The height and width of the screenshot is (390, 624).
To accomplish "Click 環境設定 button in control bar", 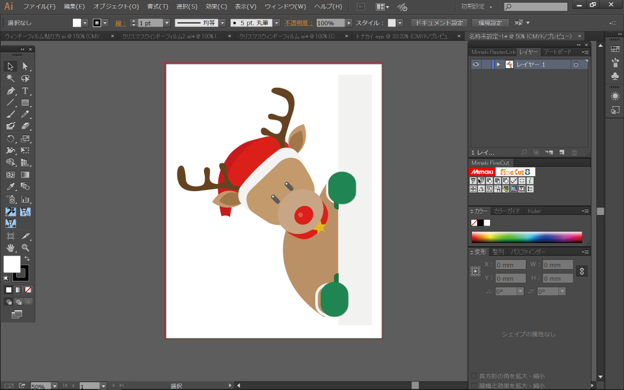I will 490,23.
